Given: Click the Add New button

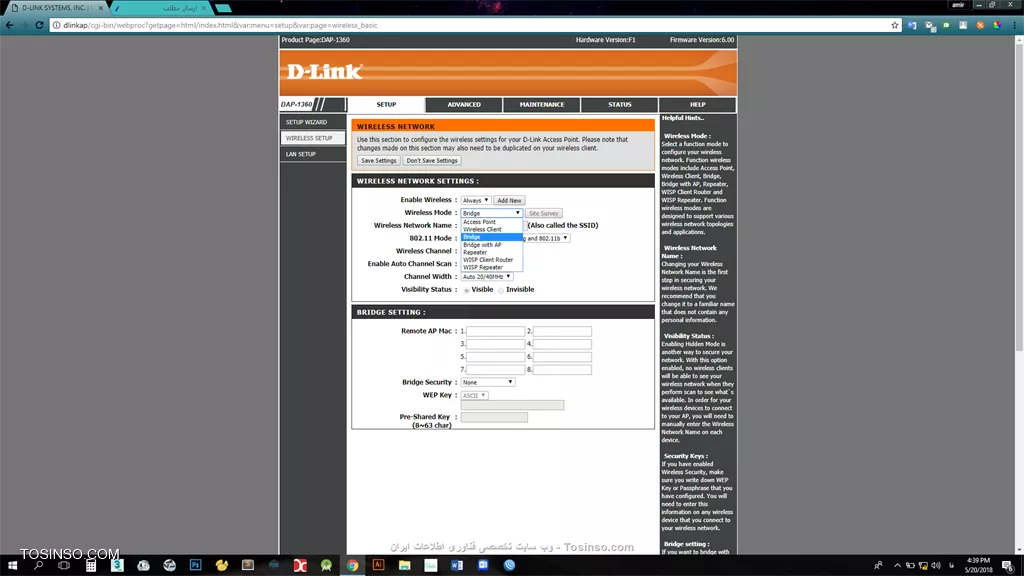Looking at the screenshot, I should 509,200.
